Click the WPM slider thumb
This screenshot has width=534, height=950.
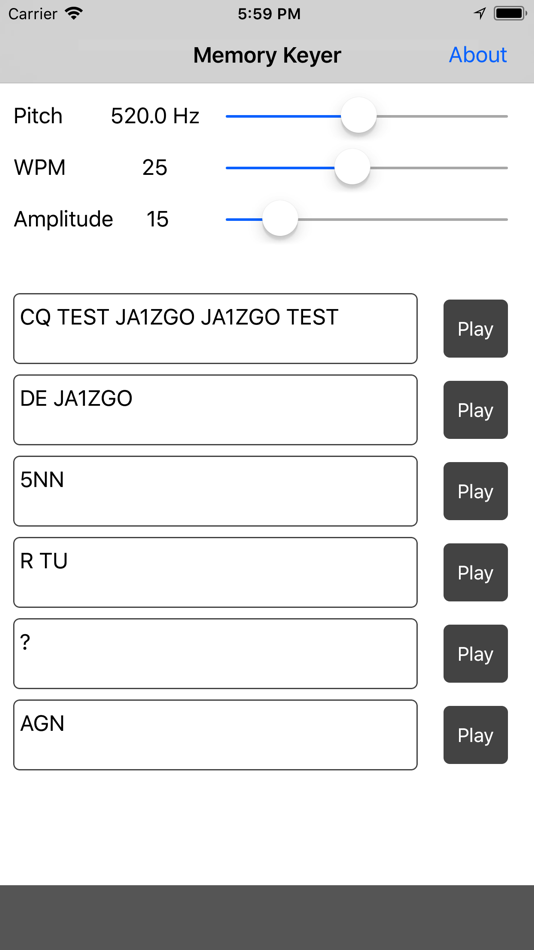tap(352, 167)
